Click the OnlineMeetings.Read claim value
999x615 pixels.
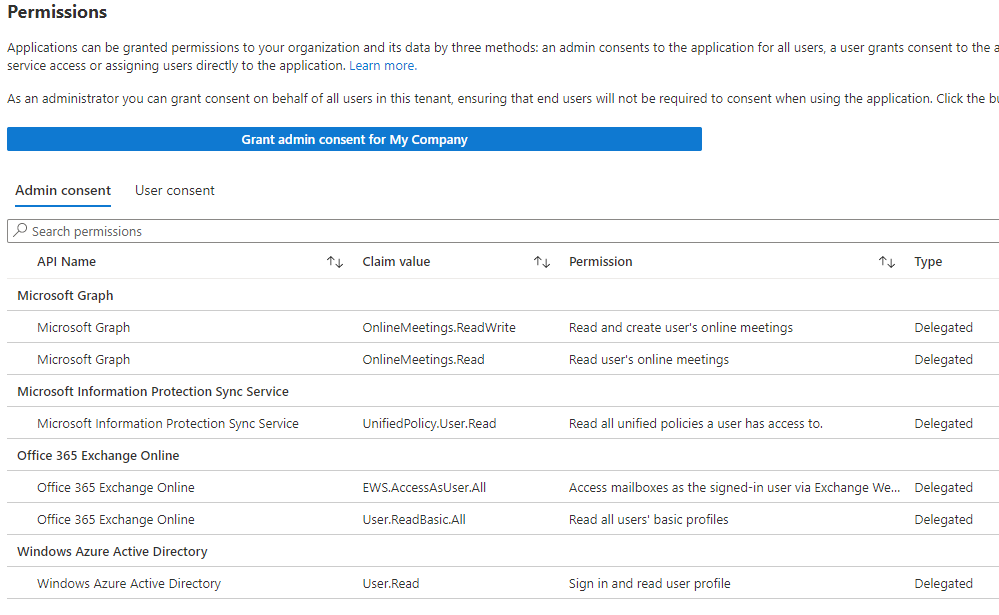(424, 359)
